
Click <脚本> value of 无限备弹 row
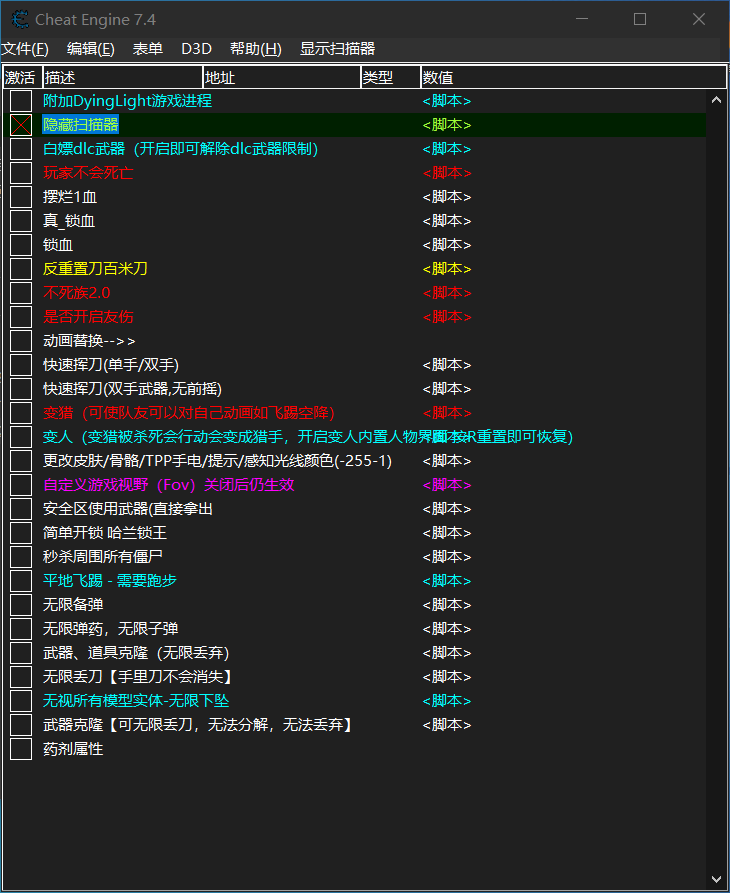click(x=447, y=604)
